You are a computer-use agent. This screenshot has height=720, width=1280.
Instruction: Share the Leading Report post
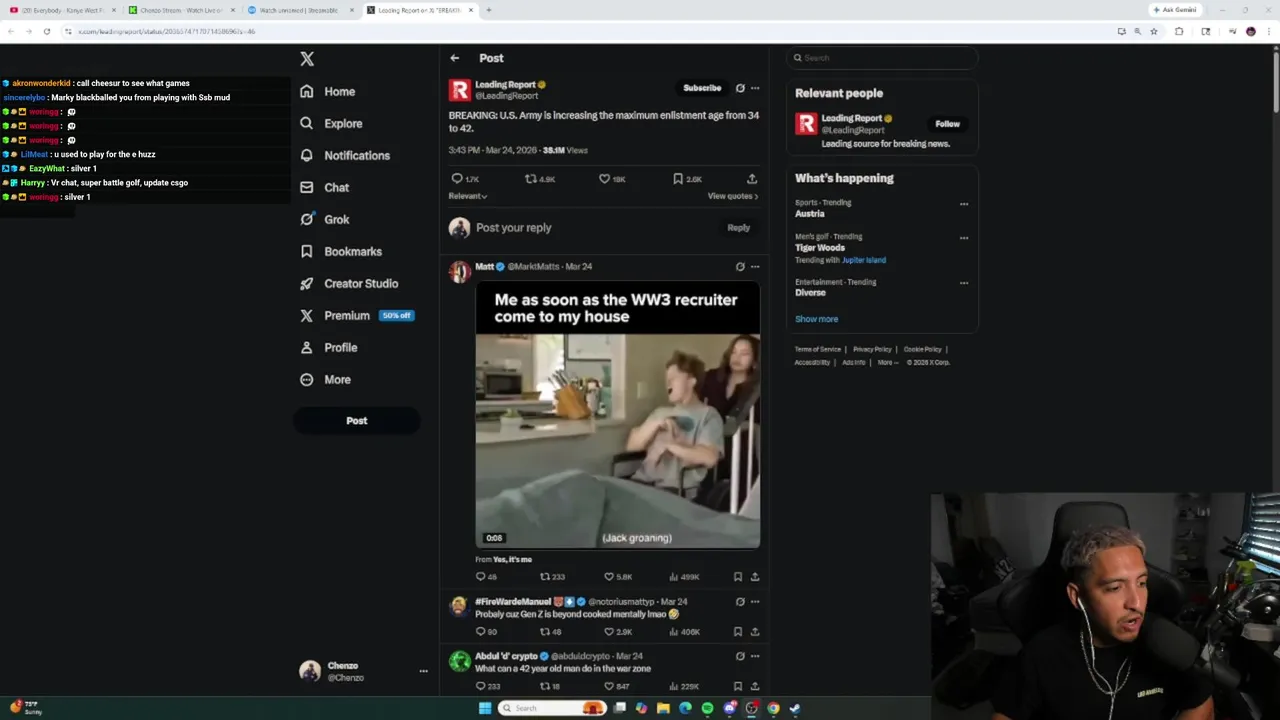click(x=752, y=179)
